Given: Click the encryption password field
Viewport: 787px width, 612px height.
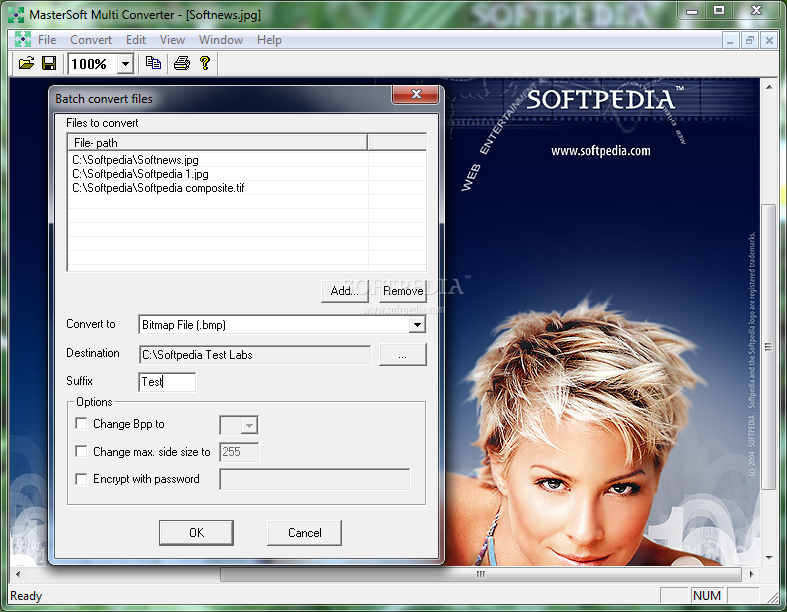Looking at the screenshot, I should pyautogui.click(x=315, y=479).
